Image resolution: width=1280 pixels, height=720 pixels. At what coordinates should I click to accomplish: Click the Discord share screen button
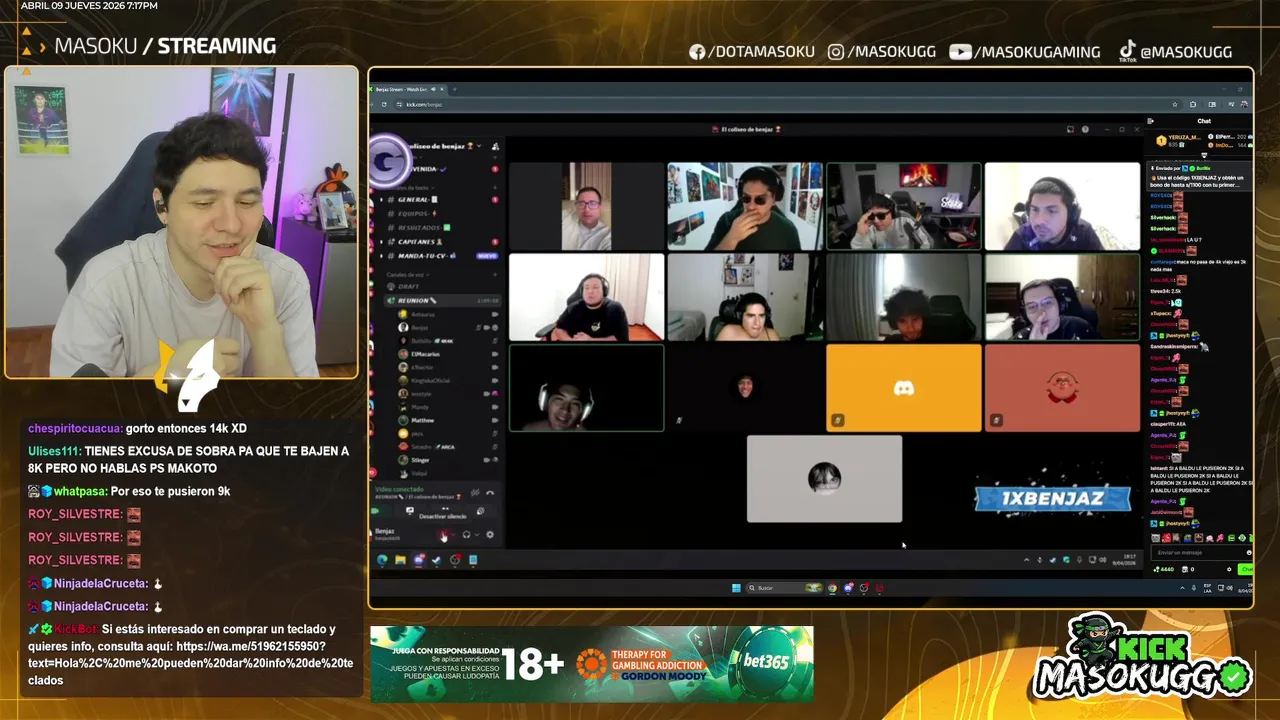(410, 511)
